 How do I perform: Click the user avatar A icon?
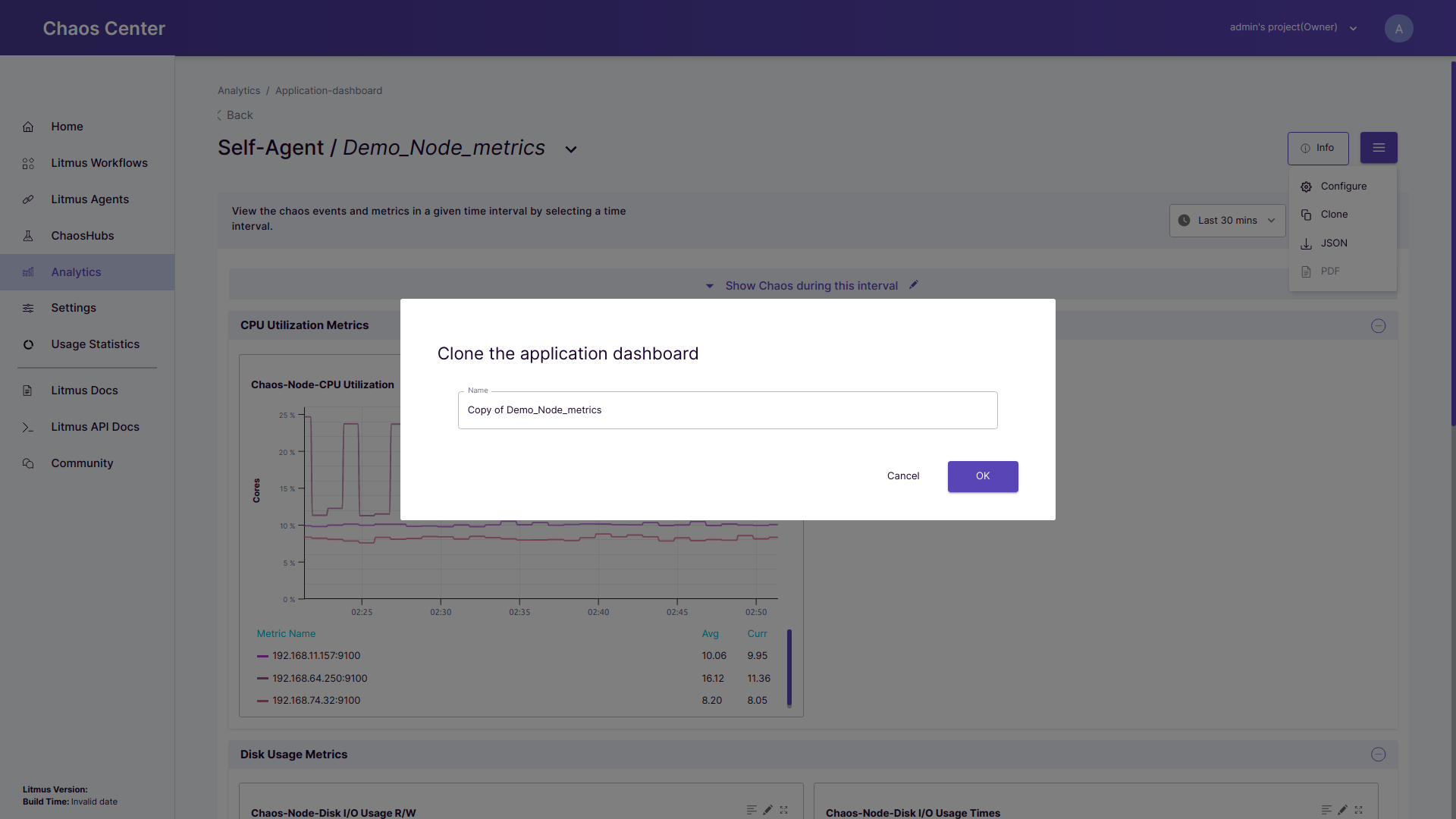[x=1398, y=29]
